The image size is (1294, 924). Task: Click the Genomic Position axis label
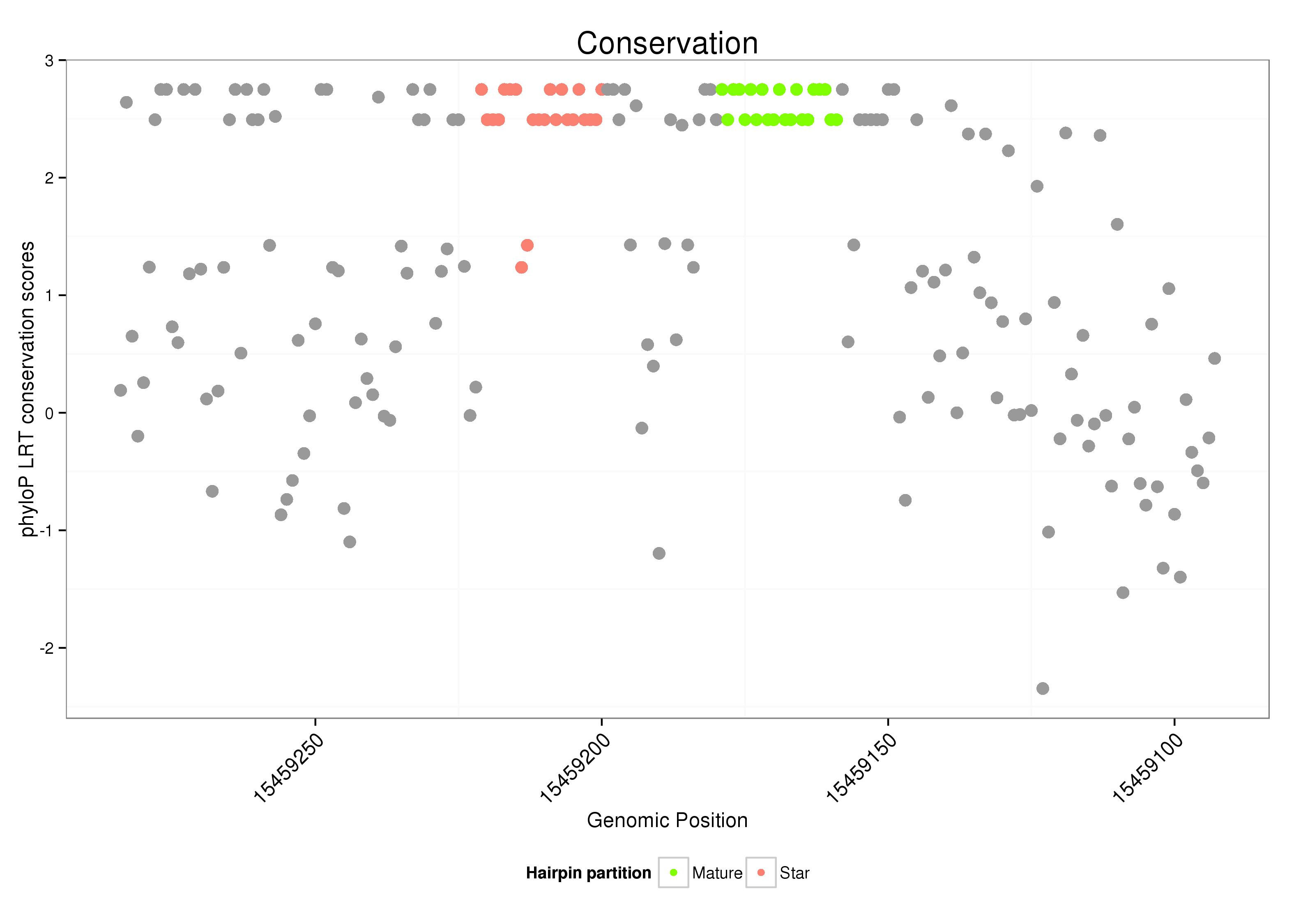pos(667,821)
